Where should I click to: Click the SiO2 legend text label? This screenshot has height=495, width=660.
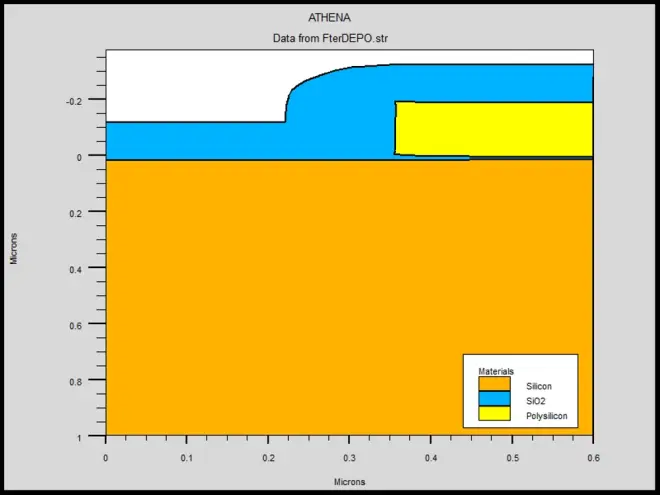pos(537,400)
